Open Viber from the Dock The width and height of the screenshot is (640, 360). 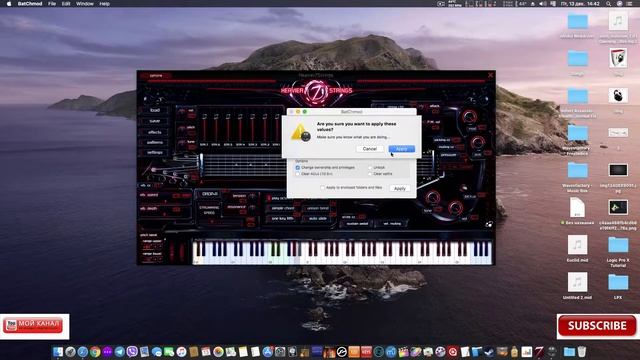pos(132,351)
